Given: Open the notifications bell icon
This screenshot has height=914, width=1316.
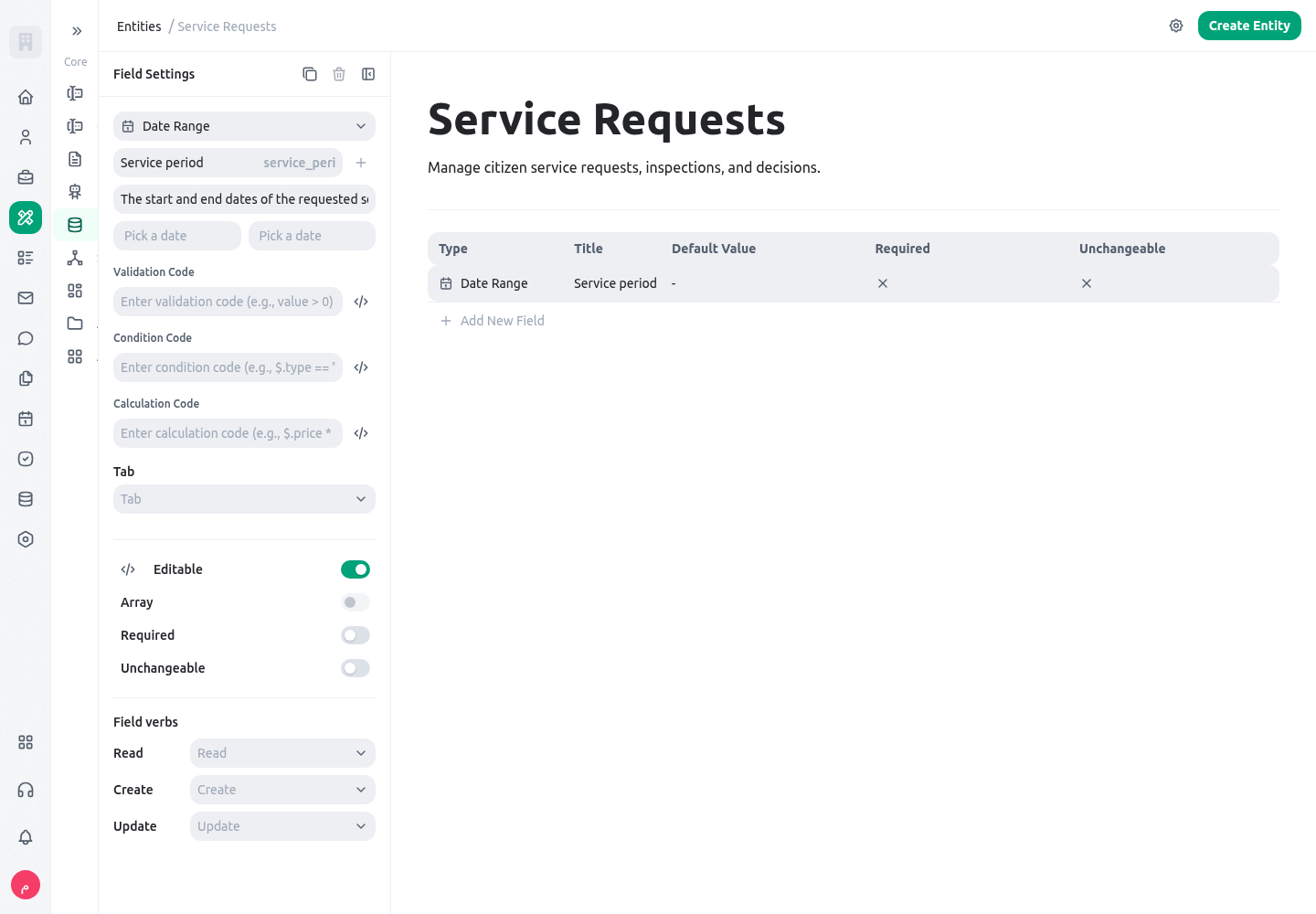Looking at the screenshot, I should click(x=26, y=837).
